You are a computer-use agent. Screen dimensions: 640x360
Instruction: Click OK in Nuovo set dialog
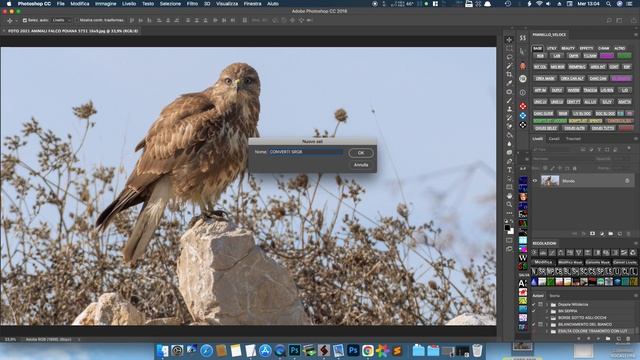click(x=361, y=153)
